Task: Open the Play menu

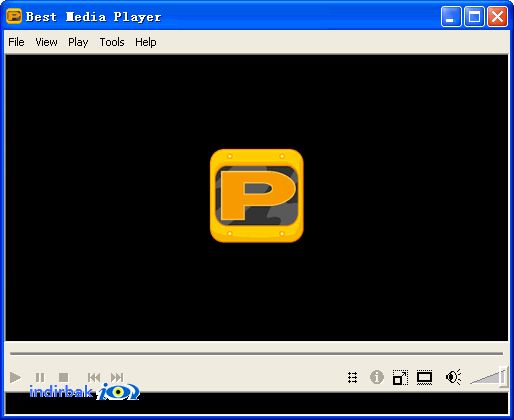Action: coord(78,42)
